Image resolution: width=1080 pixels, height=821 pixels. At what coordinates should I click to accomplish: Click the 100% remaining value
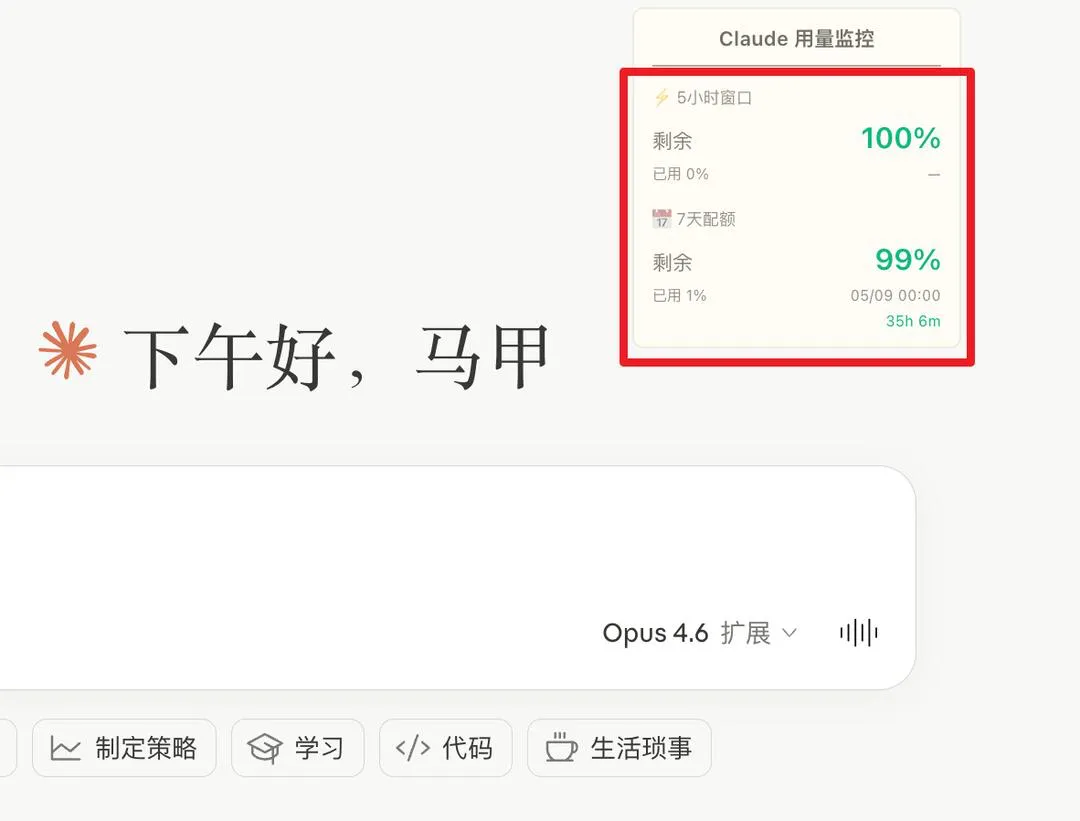coord(901,138)
